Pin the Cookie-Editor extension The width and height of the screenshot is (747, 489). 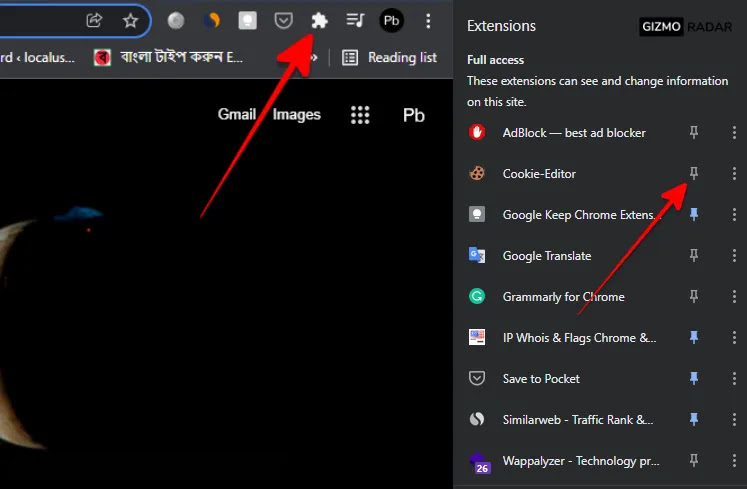coord(694,173)
